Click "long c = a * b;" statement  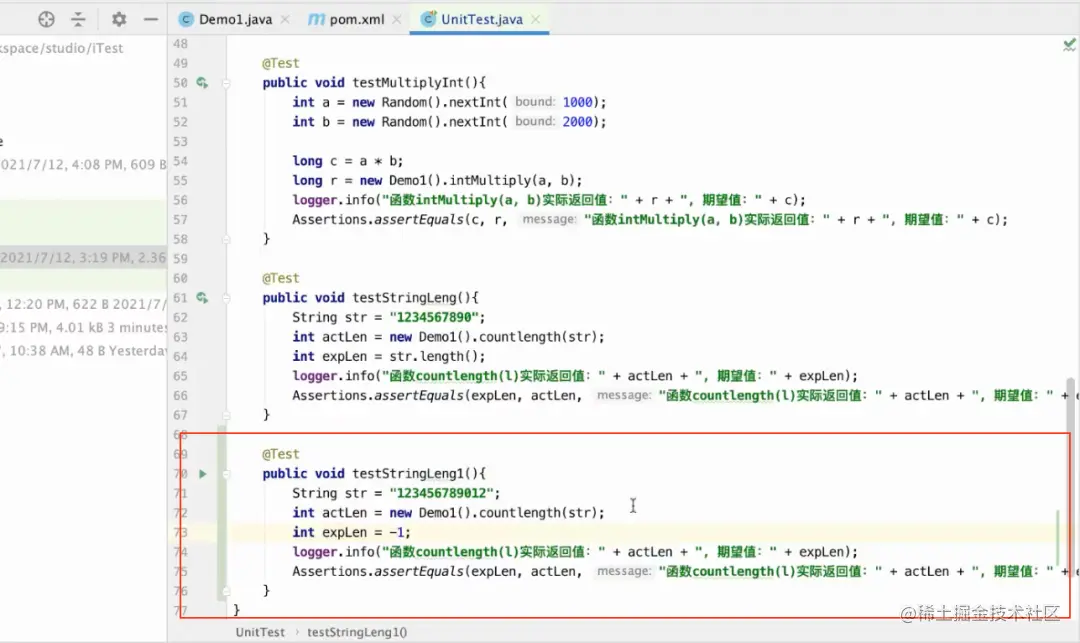(x=348, y=160)
